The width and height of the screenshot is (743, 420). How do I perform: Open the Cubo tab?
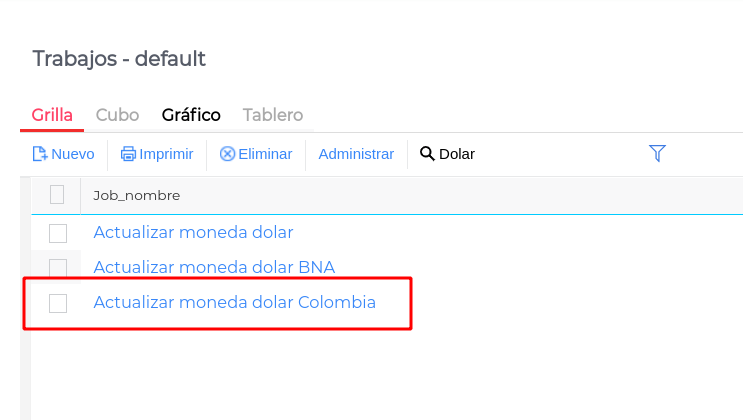tap(117, 115)
